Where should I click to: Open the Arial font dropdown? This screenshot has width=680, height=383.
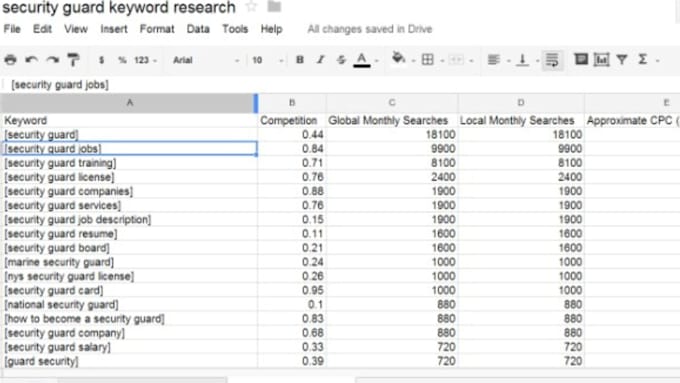pyautogui.click(x=206, y=60)
